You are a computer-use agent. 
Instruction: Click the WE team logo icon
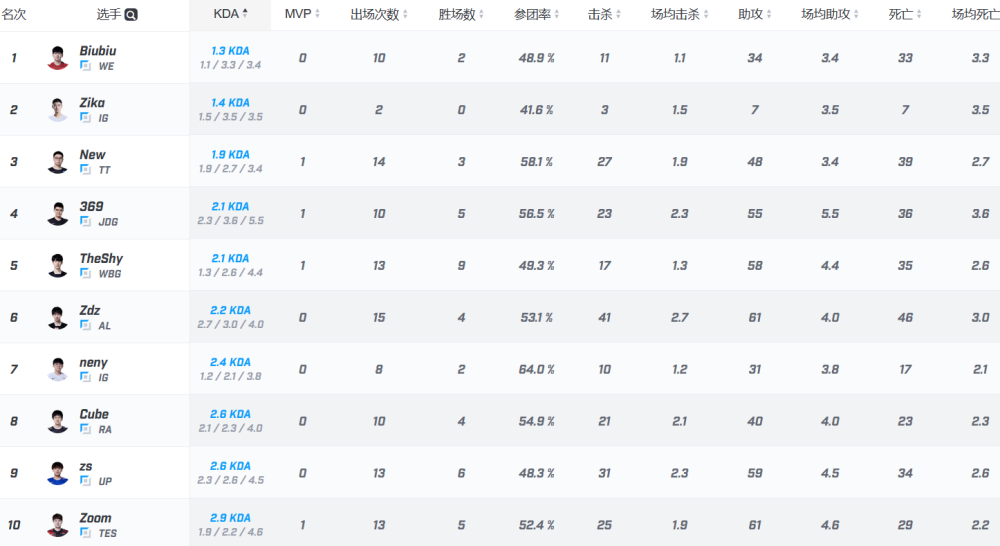85,66
